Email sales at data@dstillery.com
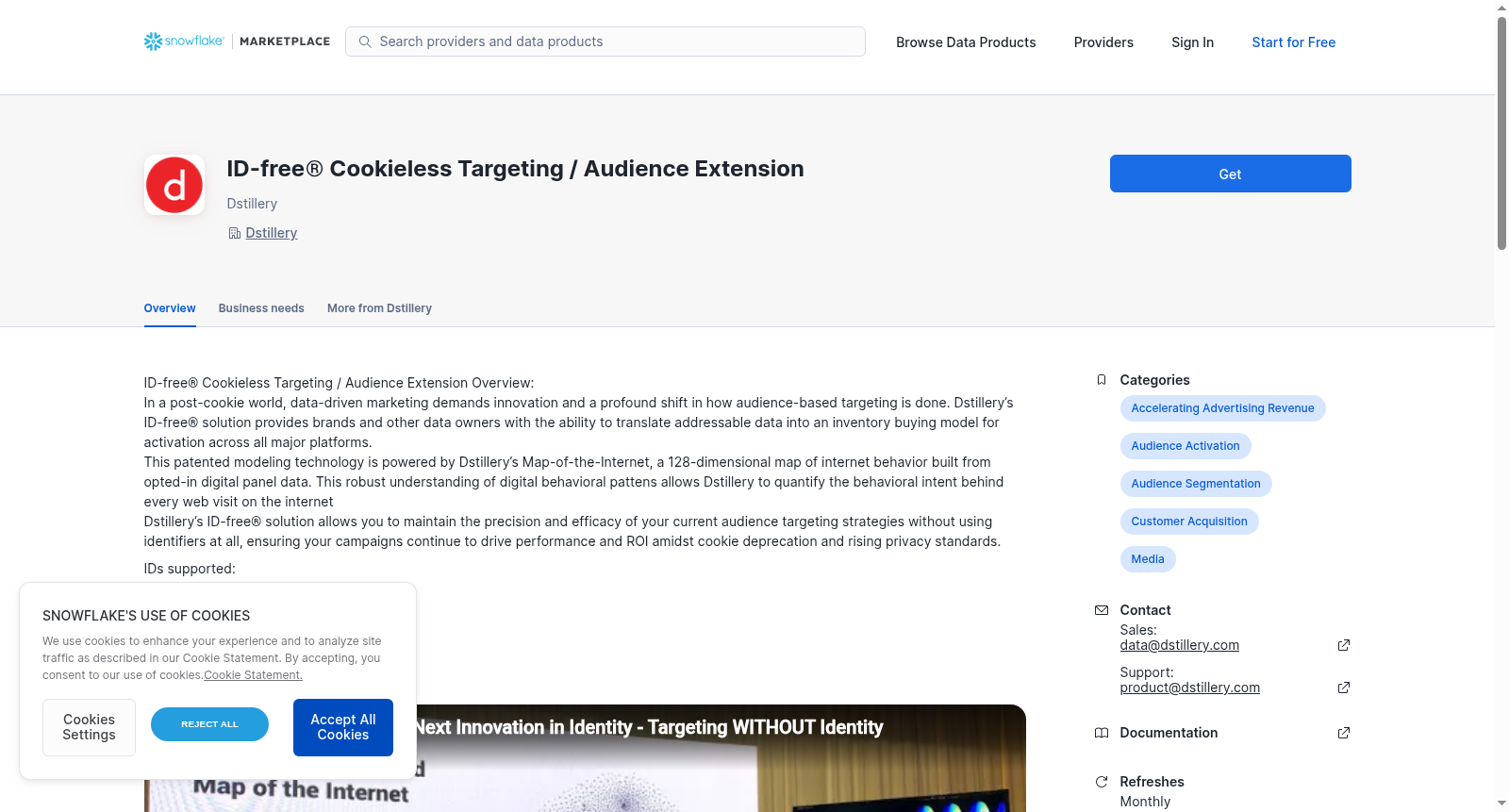 point(1179,645)
